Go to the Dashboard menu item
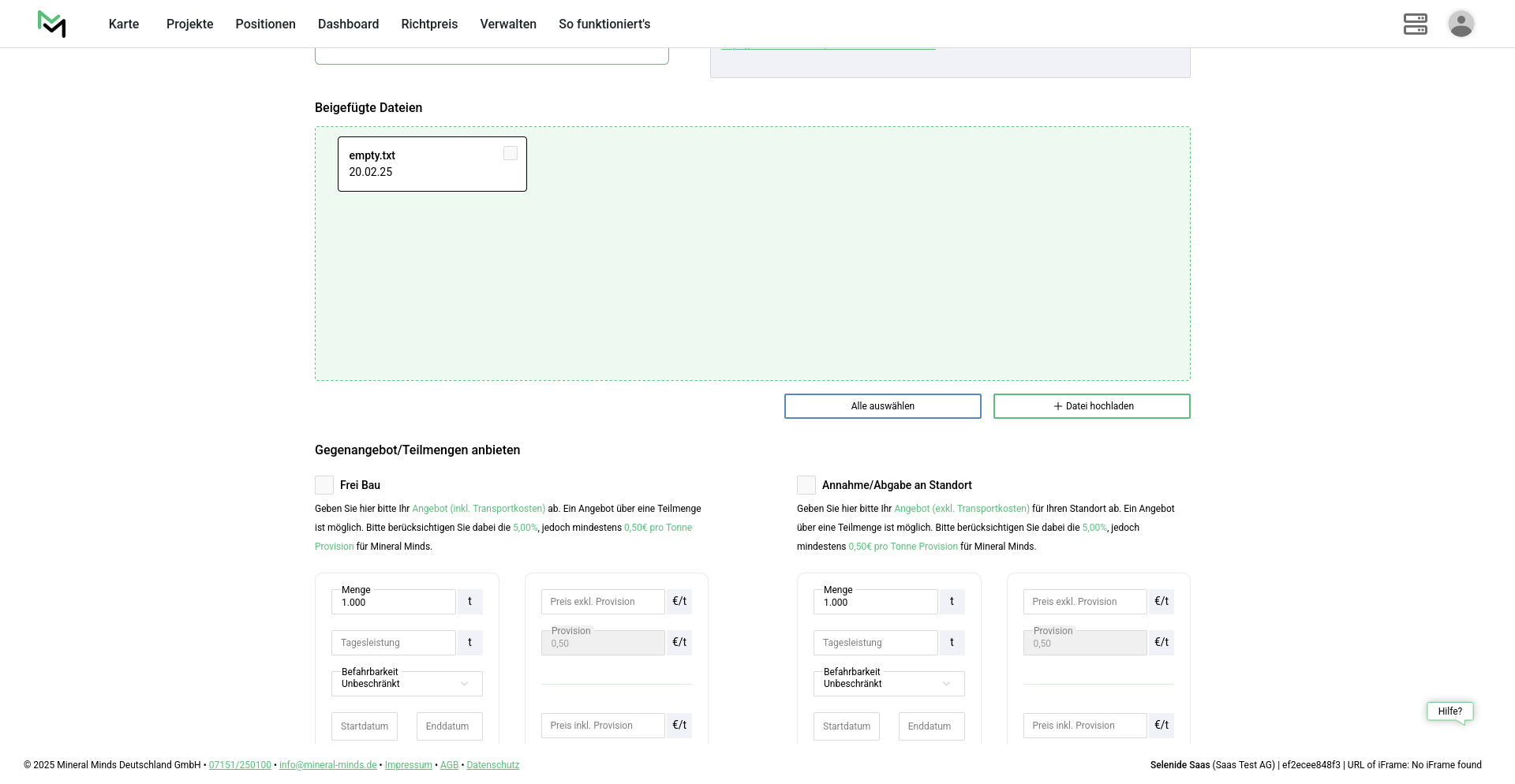 coord(348,24)
